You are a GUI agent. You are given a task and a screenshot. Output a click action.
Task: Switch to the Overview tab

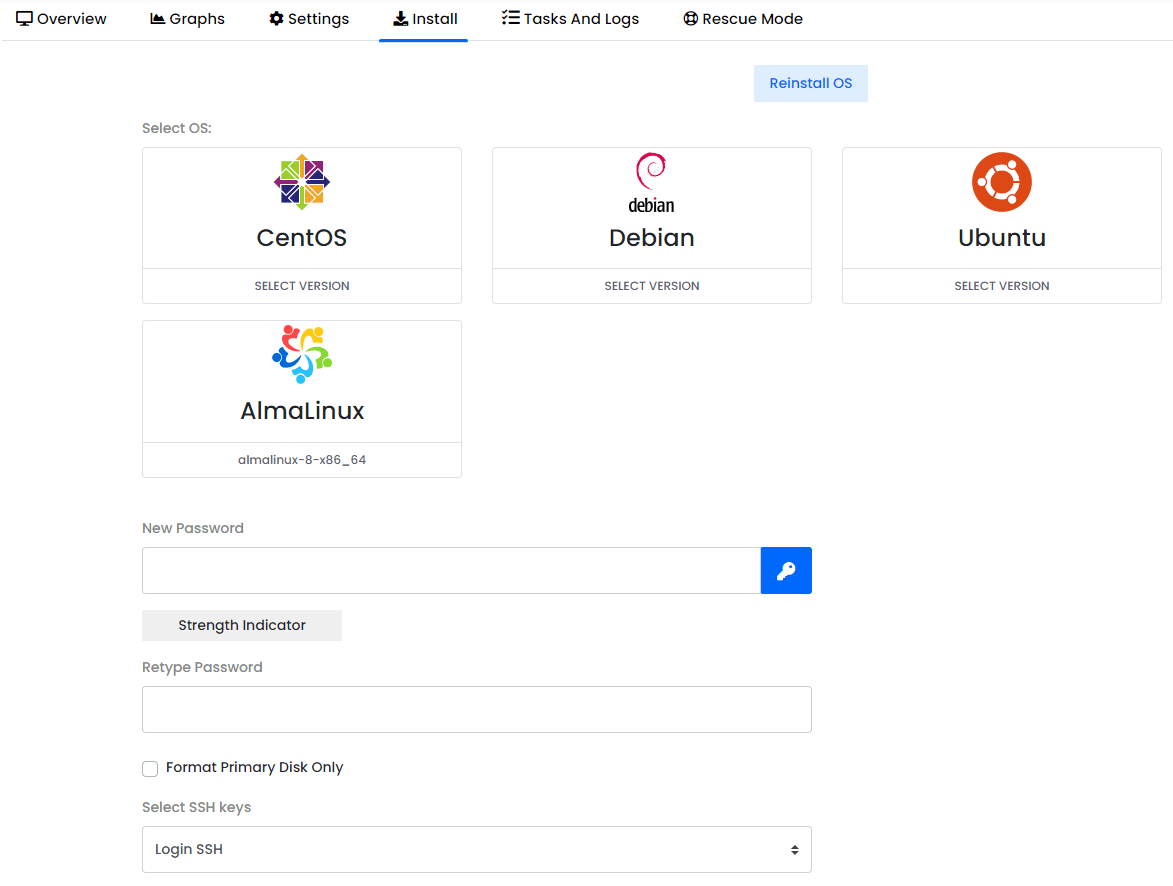tap(61, 19)
